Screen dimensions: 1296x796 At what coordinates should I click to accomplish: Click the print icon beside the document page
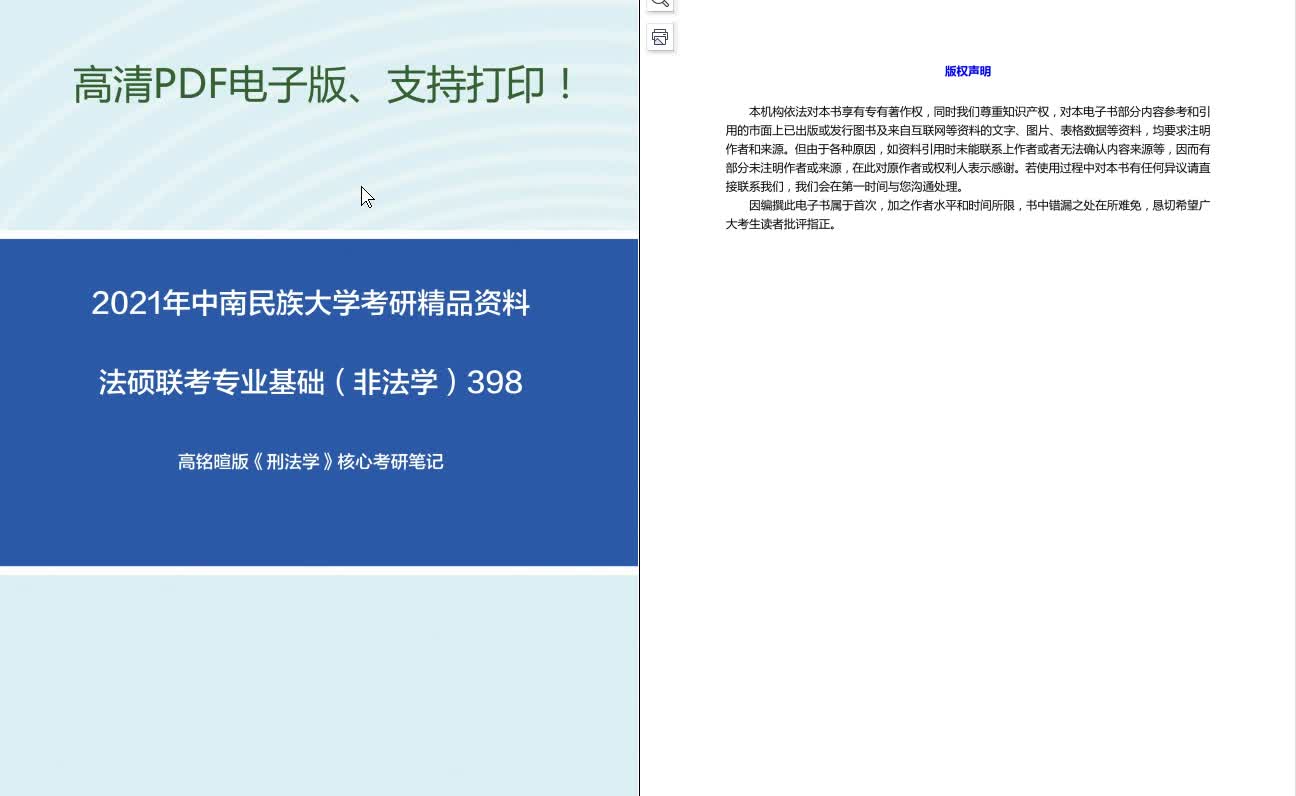(660, 38)
